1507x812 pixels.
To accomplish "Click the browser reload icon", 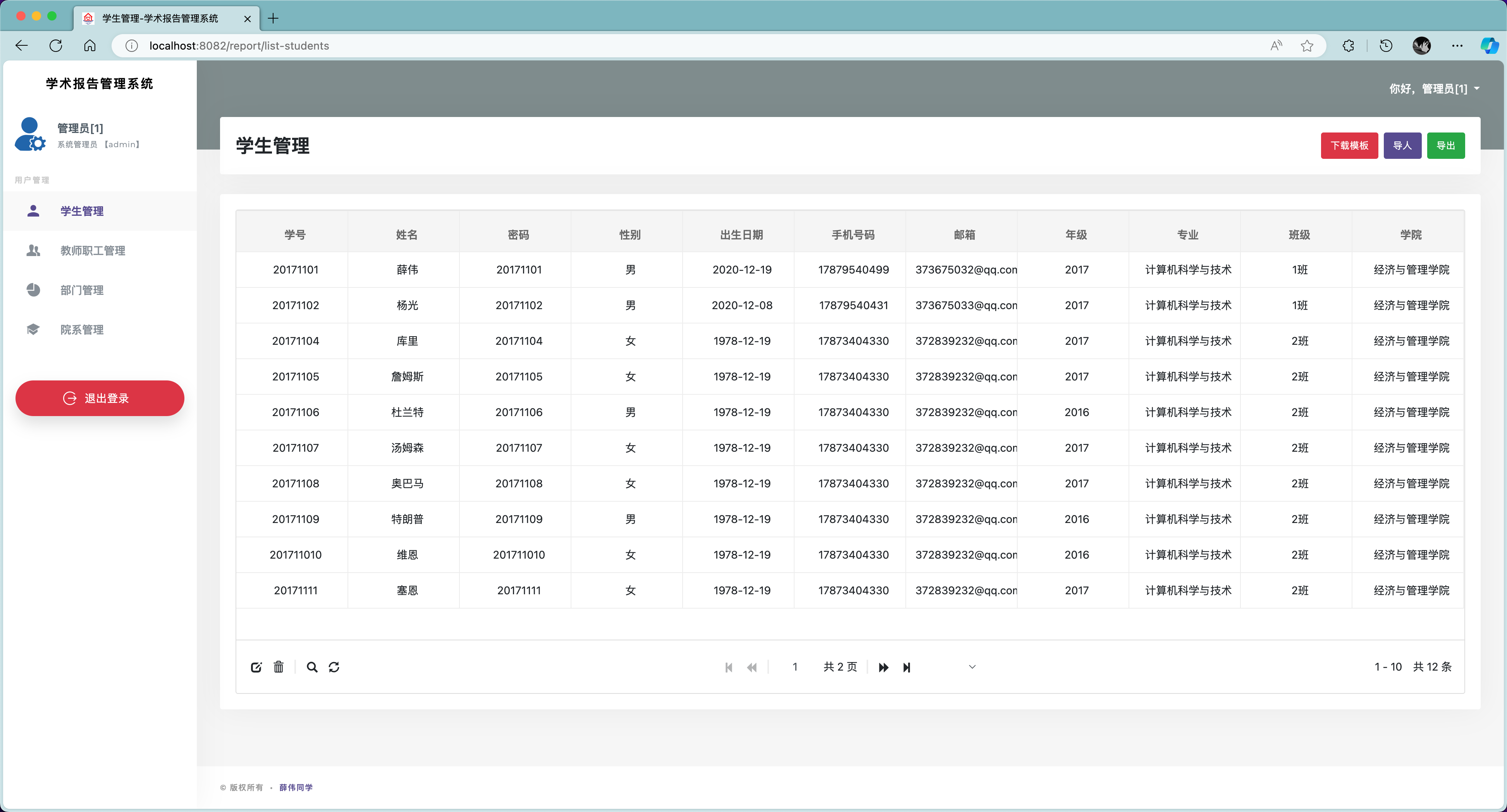I will tap(55, 46).
